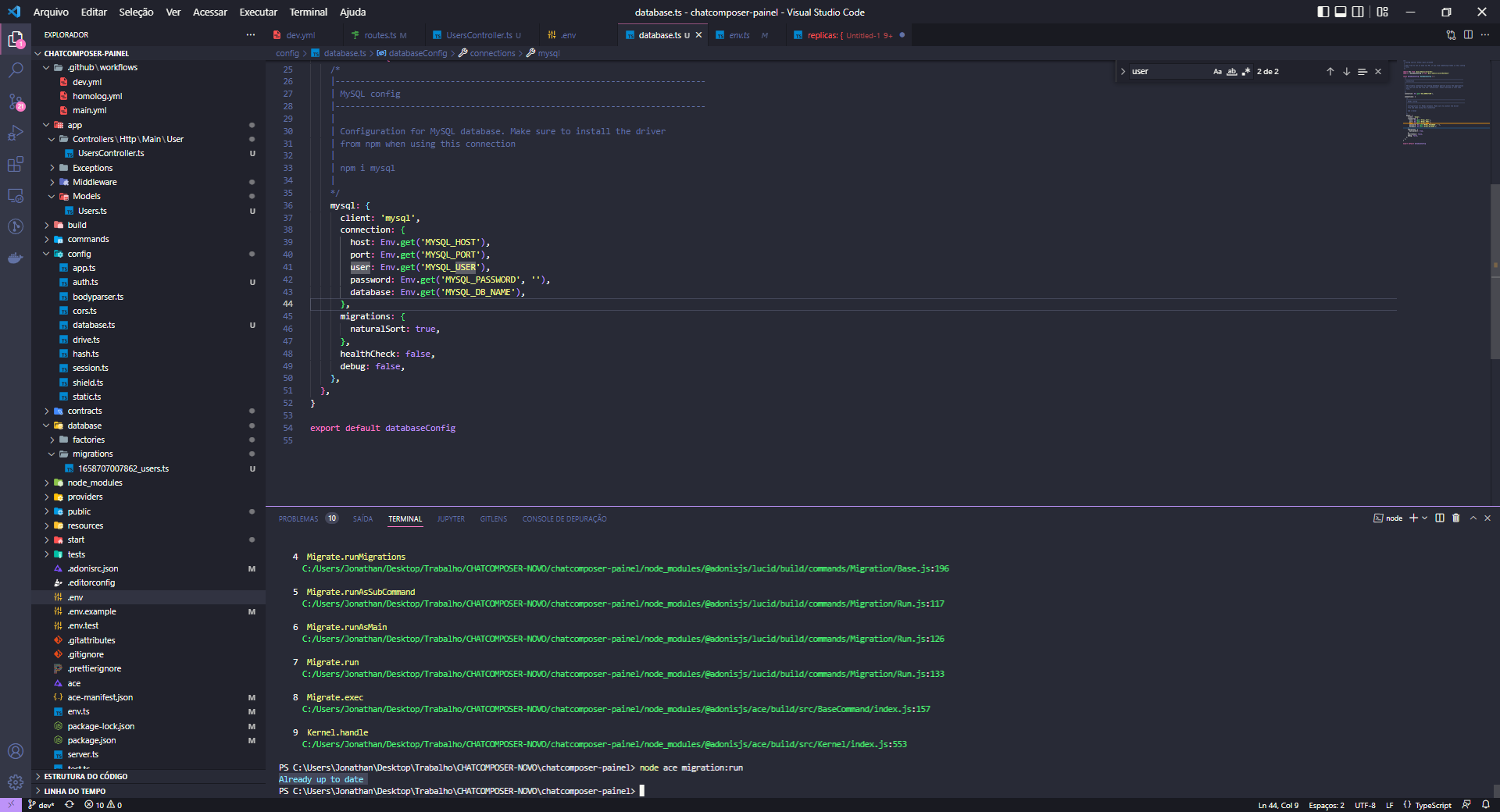The width and height of the screenshot is (1500, 812).
Task: Open the Run and Debug view
Action: 16,133
